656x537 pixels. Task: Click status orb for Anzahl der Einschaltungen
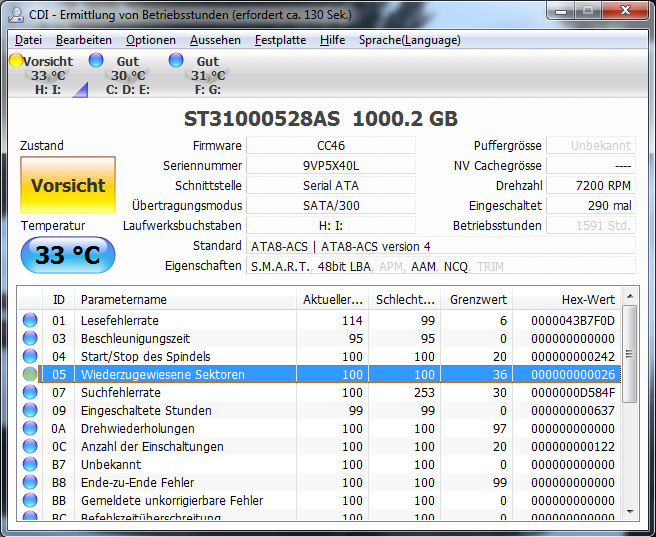[x=30, y=446]
